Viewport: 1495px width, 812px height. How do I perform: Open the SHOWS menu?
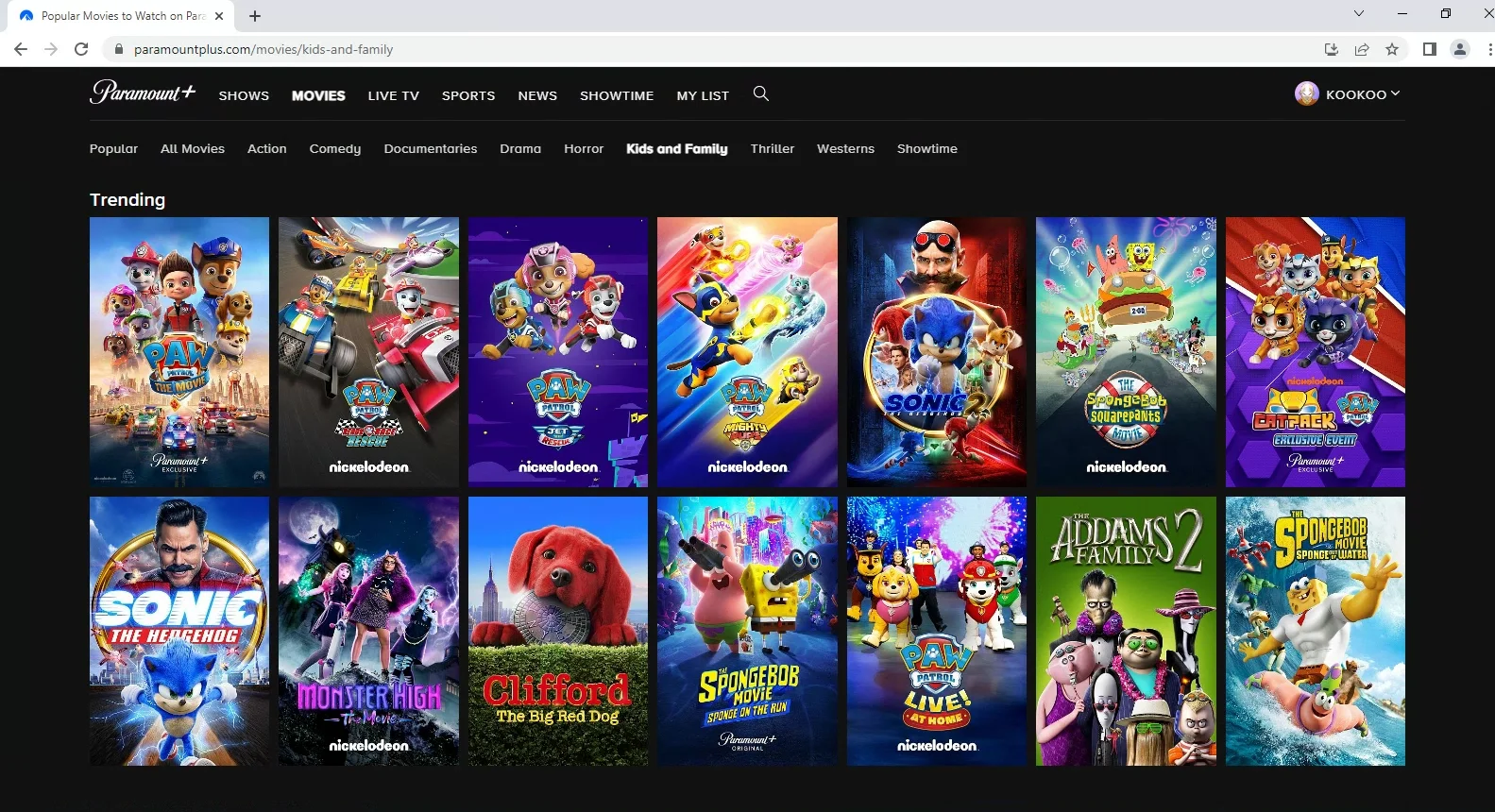[x=244, y=95]
